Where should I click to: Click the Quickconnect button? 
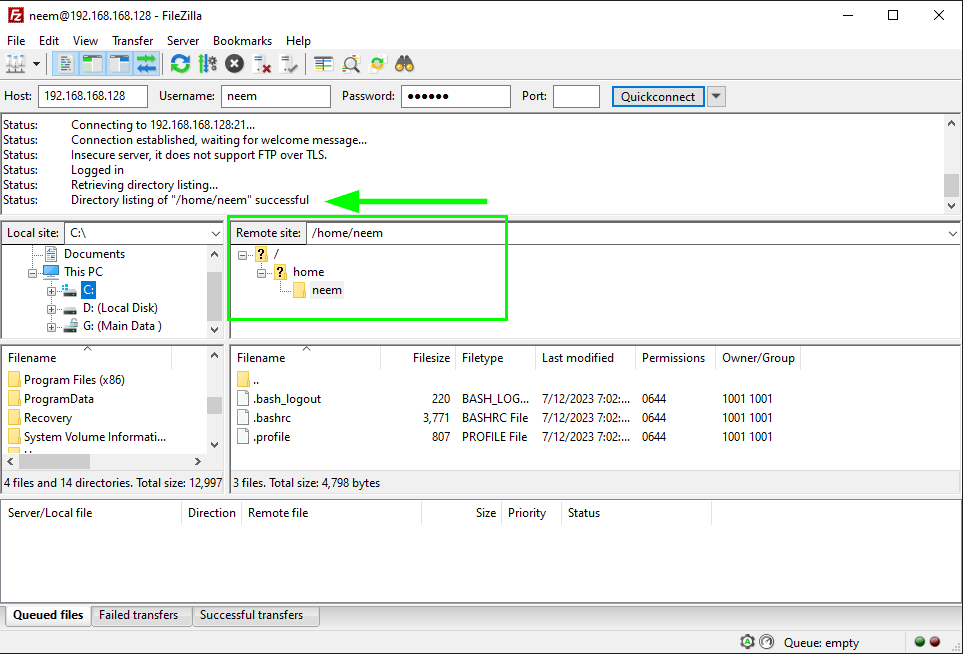pos(658,96)
